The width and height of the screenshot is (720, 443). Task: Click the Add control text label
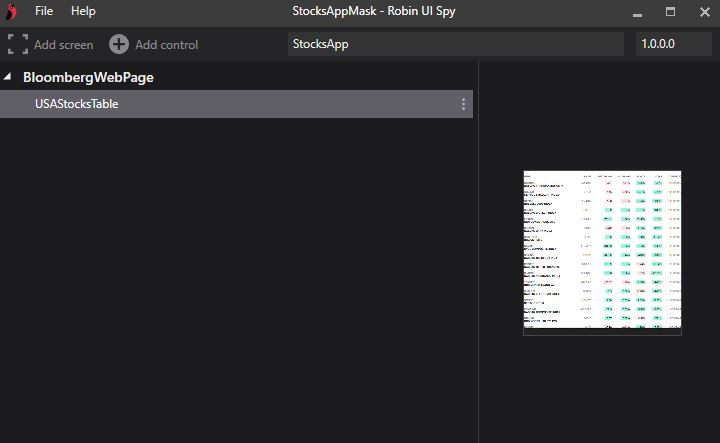166,45
